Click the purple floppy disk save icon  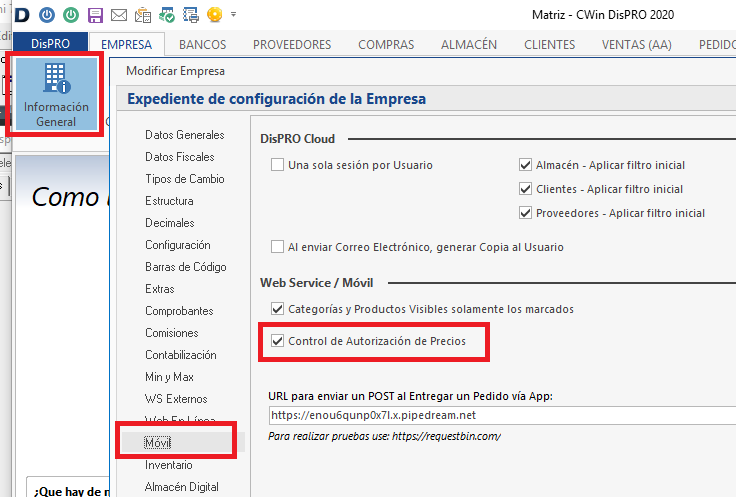click(95, 15)
